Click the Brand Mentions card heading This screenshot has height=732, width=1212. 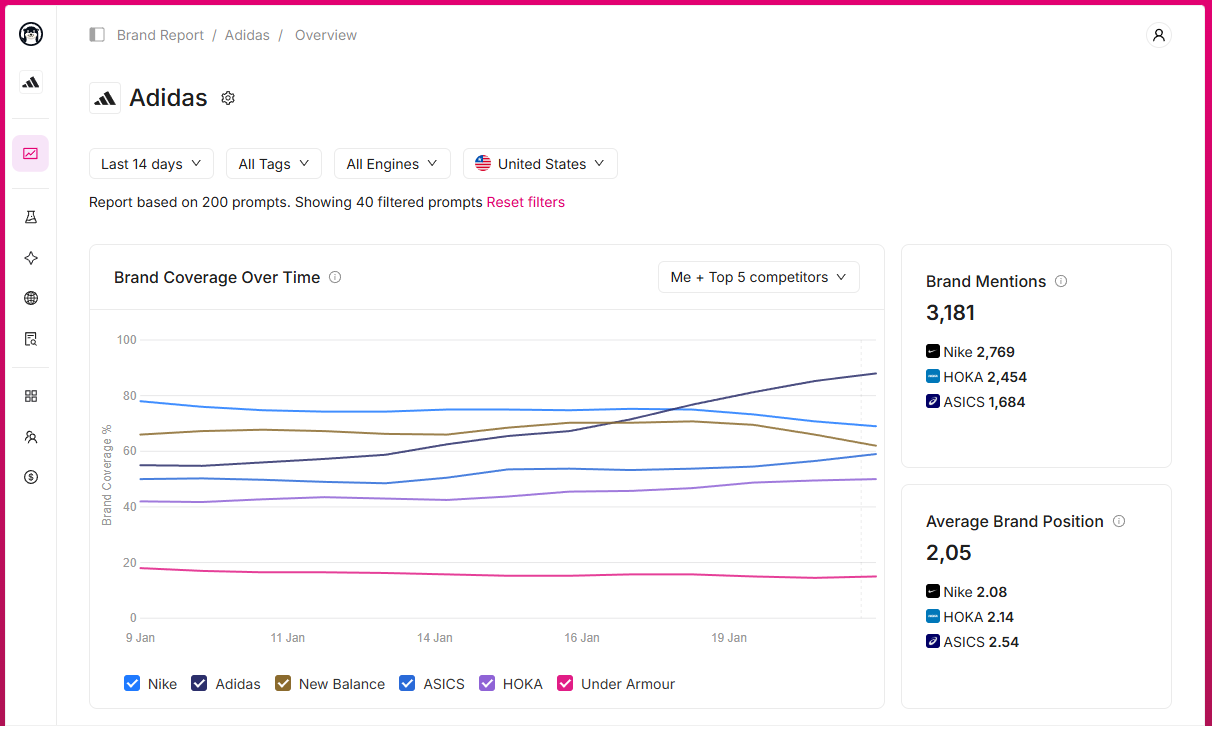click(986, 281)
